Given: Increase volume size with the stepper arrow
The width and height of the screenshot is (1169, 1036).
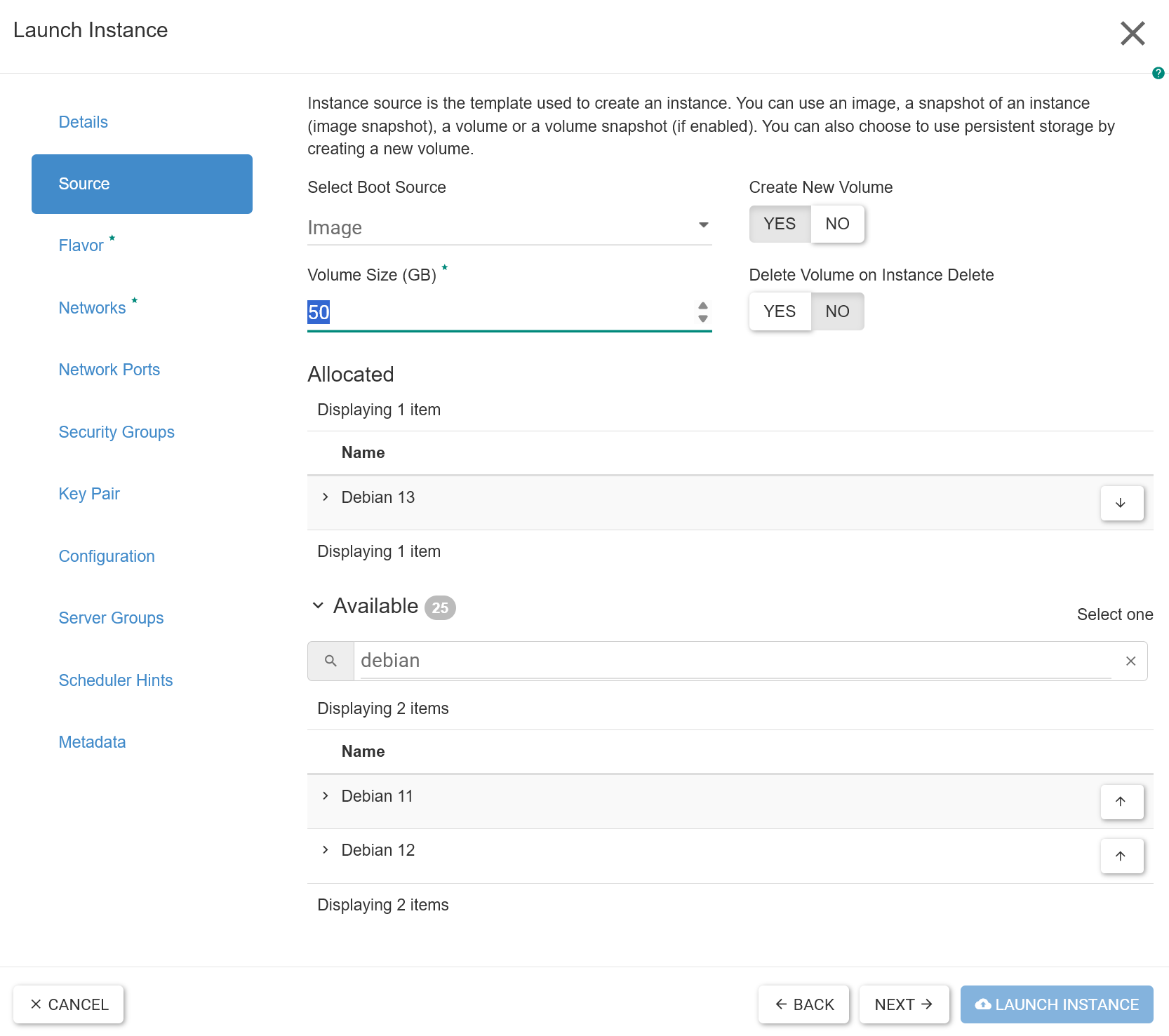Looking at the screenshot, I should 702,306.
